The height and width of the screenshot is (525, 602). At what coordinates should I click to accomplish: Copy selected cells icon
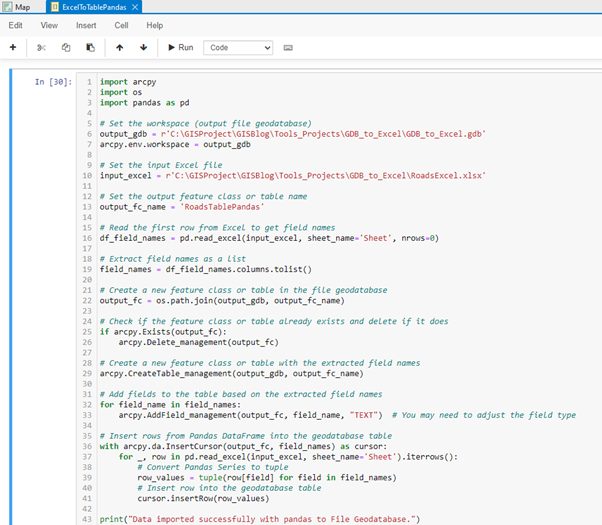(x=66, y=48)
